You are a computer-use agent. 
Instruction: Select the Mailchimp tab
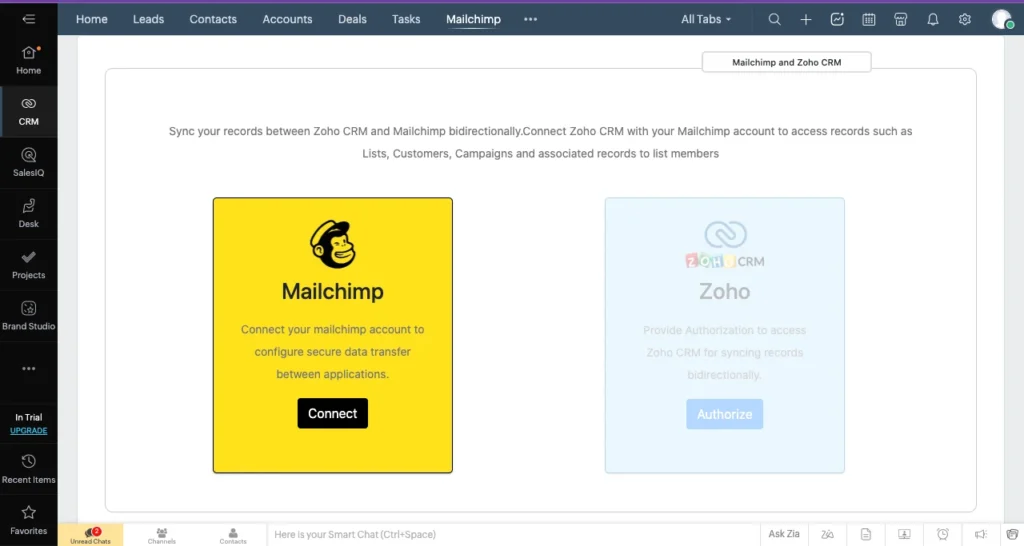tap(473, 20)
